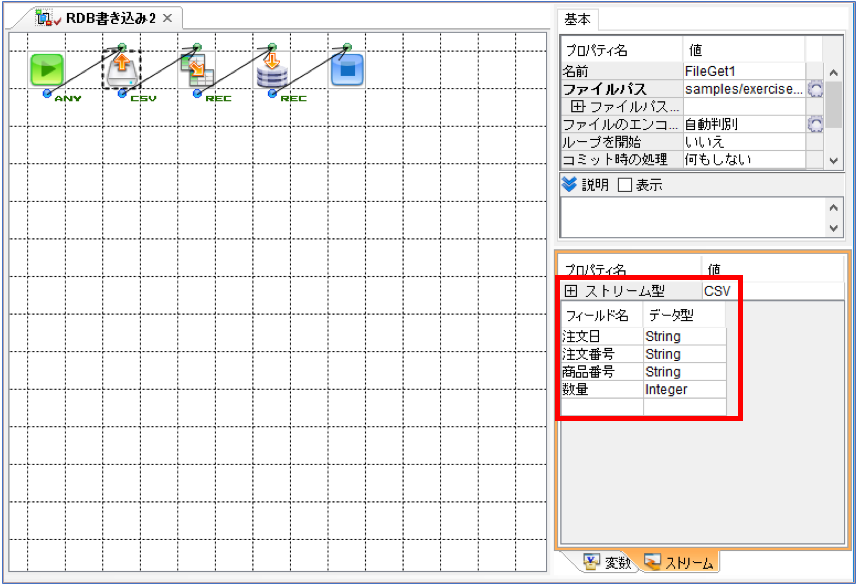The width and height of the screenshot is (857, 587).
Task: Click the file path value samples/exercise
Action: coord(744,89)
